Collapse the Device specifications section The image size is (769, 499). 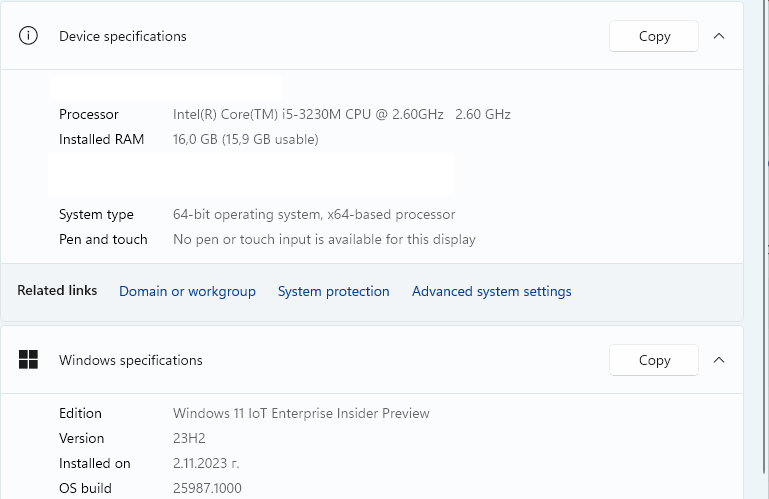(718, 36)
